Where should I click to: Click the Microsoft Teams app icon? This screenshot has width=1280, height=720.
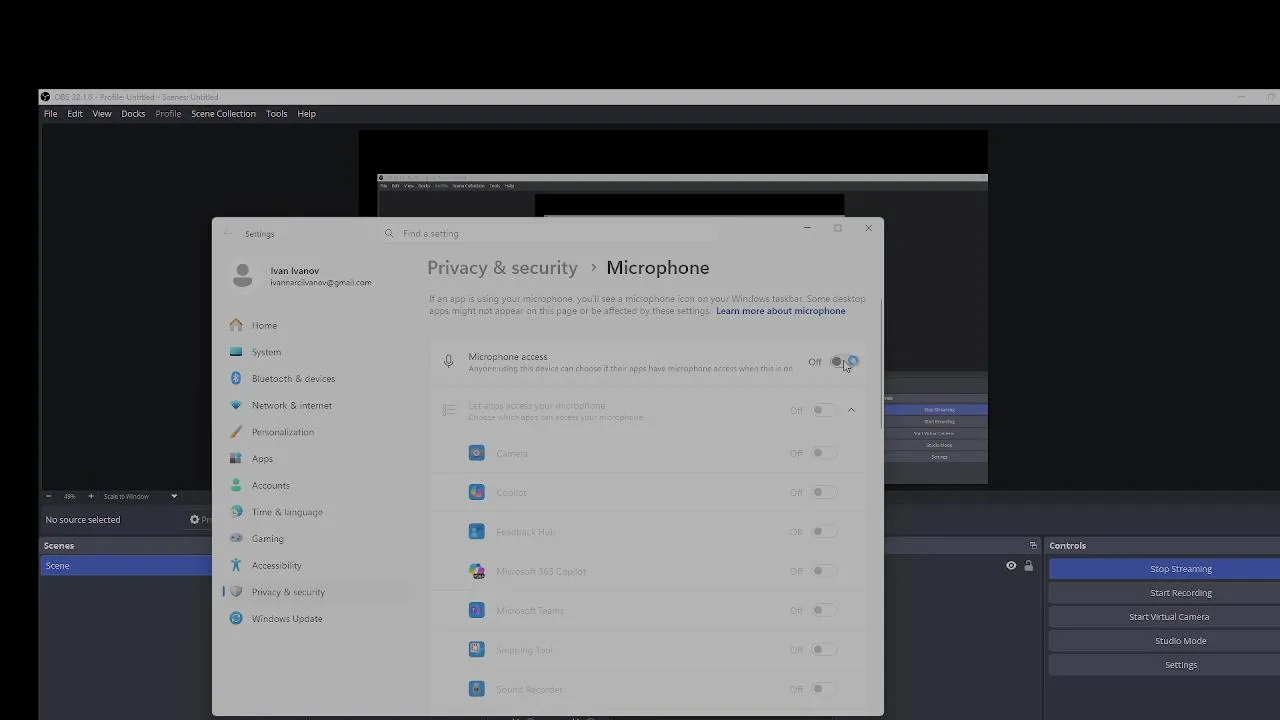[477, 610]
